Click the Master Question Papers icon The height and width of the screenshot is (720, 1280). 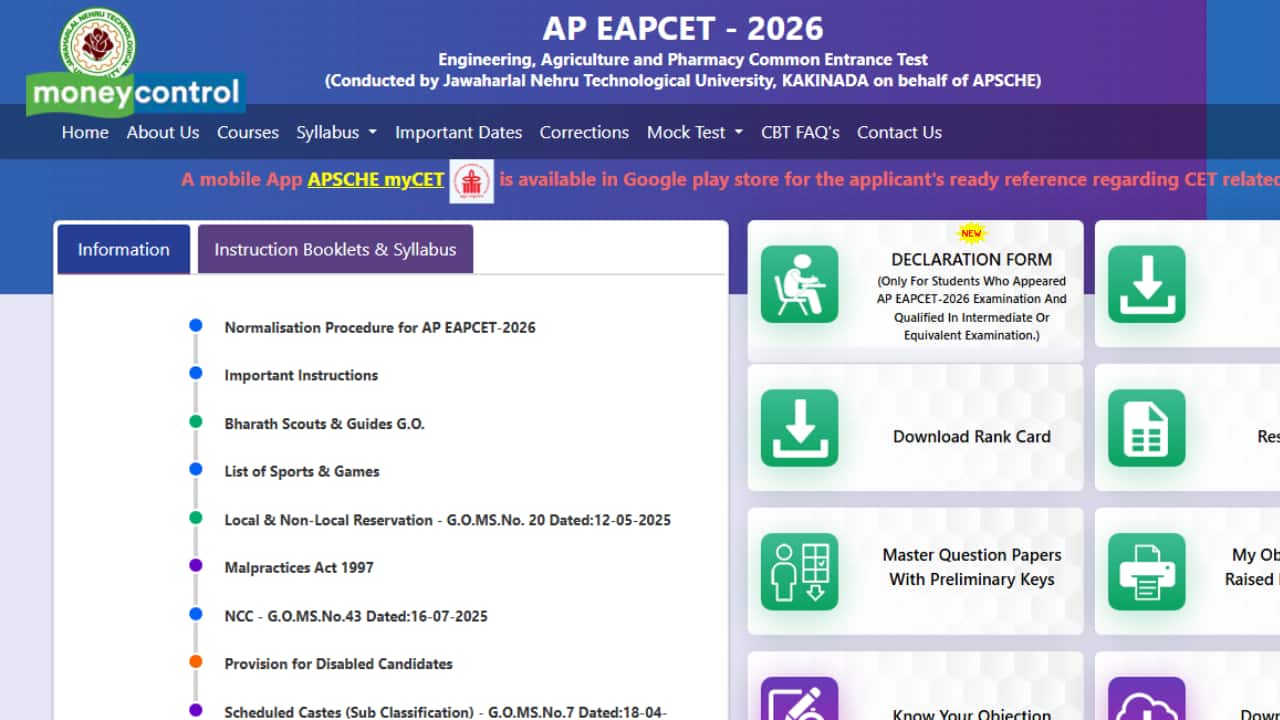799,571
